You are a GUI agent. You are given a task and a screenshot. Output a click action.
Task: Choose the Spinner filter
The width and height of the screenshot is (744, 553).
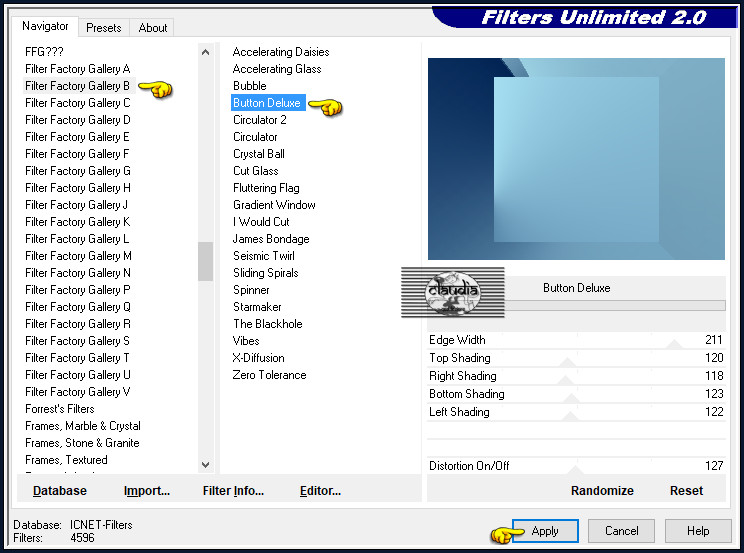(251, 290)
